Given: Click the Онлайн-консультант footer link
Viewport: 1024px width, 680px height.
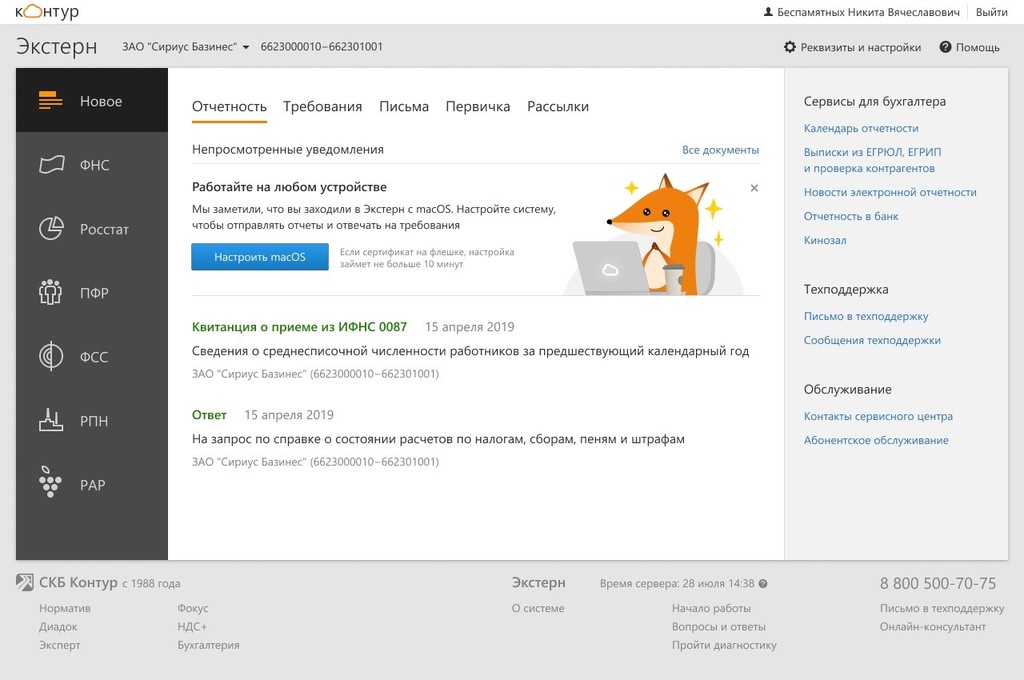Looking at the screenshot, I should click(x=933, y=626).
